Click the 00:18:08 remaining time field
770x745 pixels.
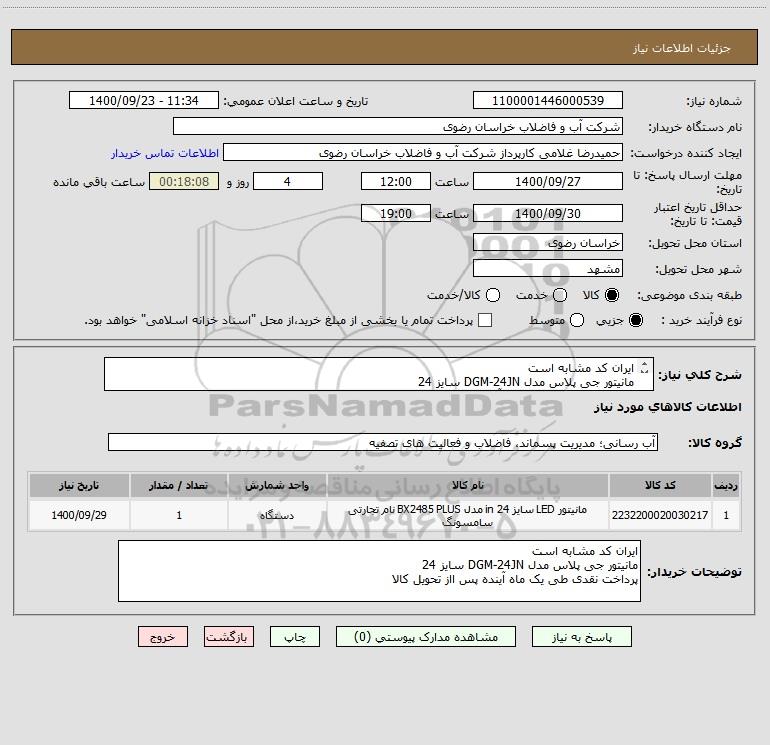[x=184, y=181]
